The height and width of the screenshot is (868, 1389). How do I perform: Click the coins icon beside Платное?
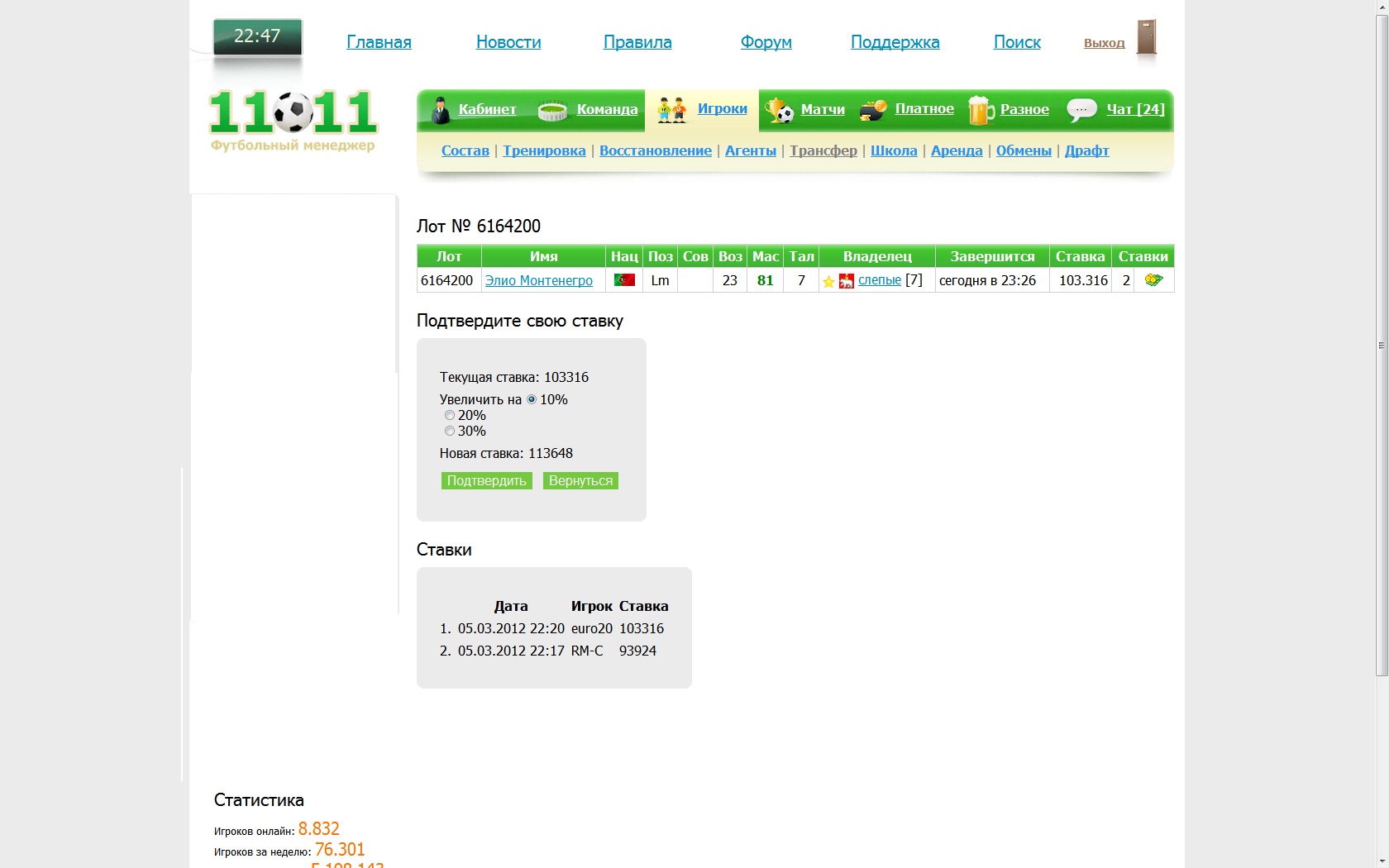pos(873,110)
